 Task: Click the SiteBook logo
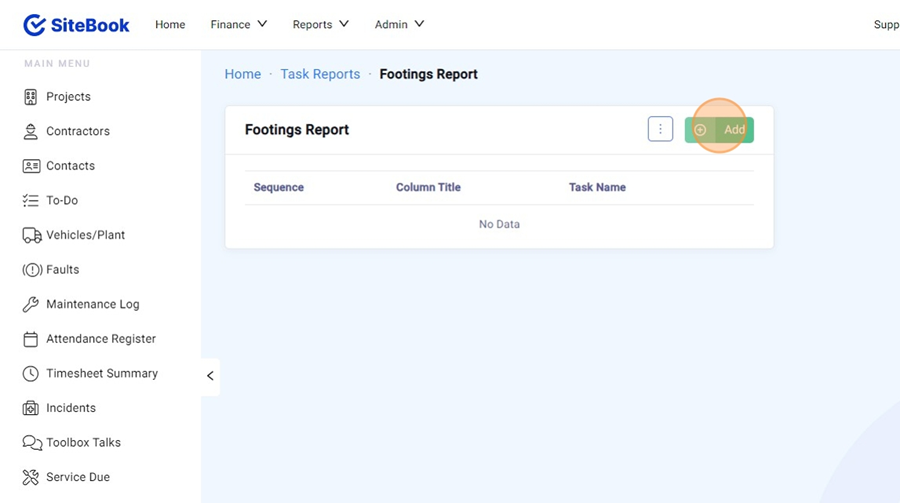(x=77, y=24)
